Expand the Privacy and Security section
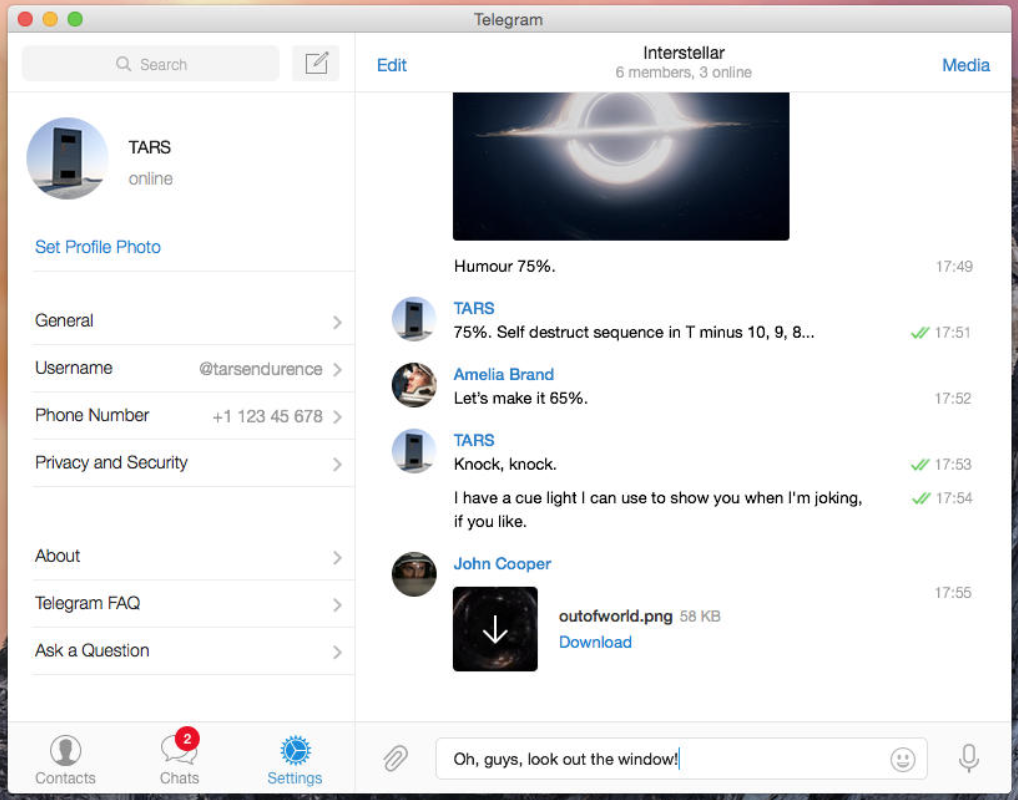The width and height of the screenshot is (1018, 800). click(x=189, y=463)
